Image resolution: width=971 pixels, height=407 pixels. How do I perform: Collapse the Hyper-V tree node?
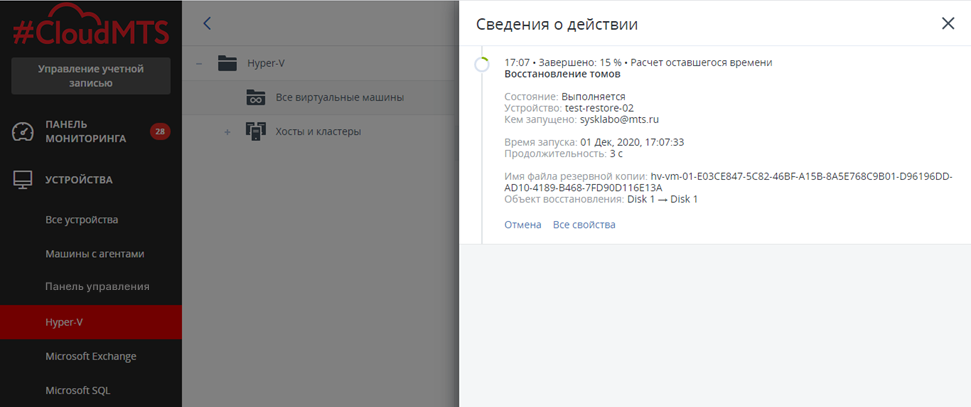[x=199, y=63]
